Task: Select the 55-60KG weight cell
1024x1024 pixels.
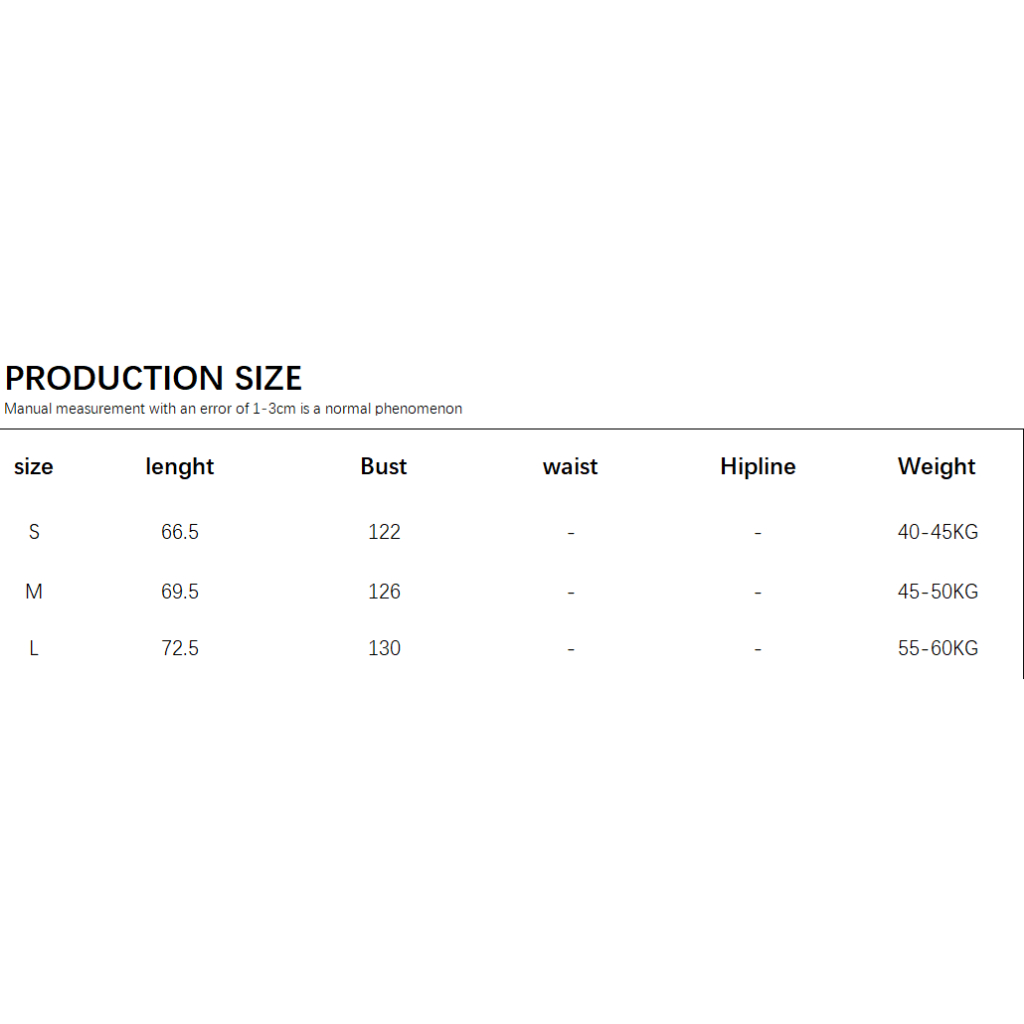Action: click(938, 649)
